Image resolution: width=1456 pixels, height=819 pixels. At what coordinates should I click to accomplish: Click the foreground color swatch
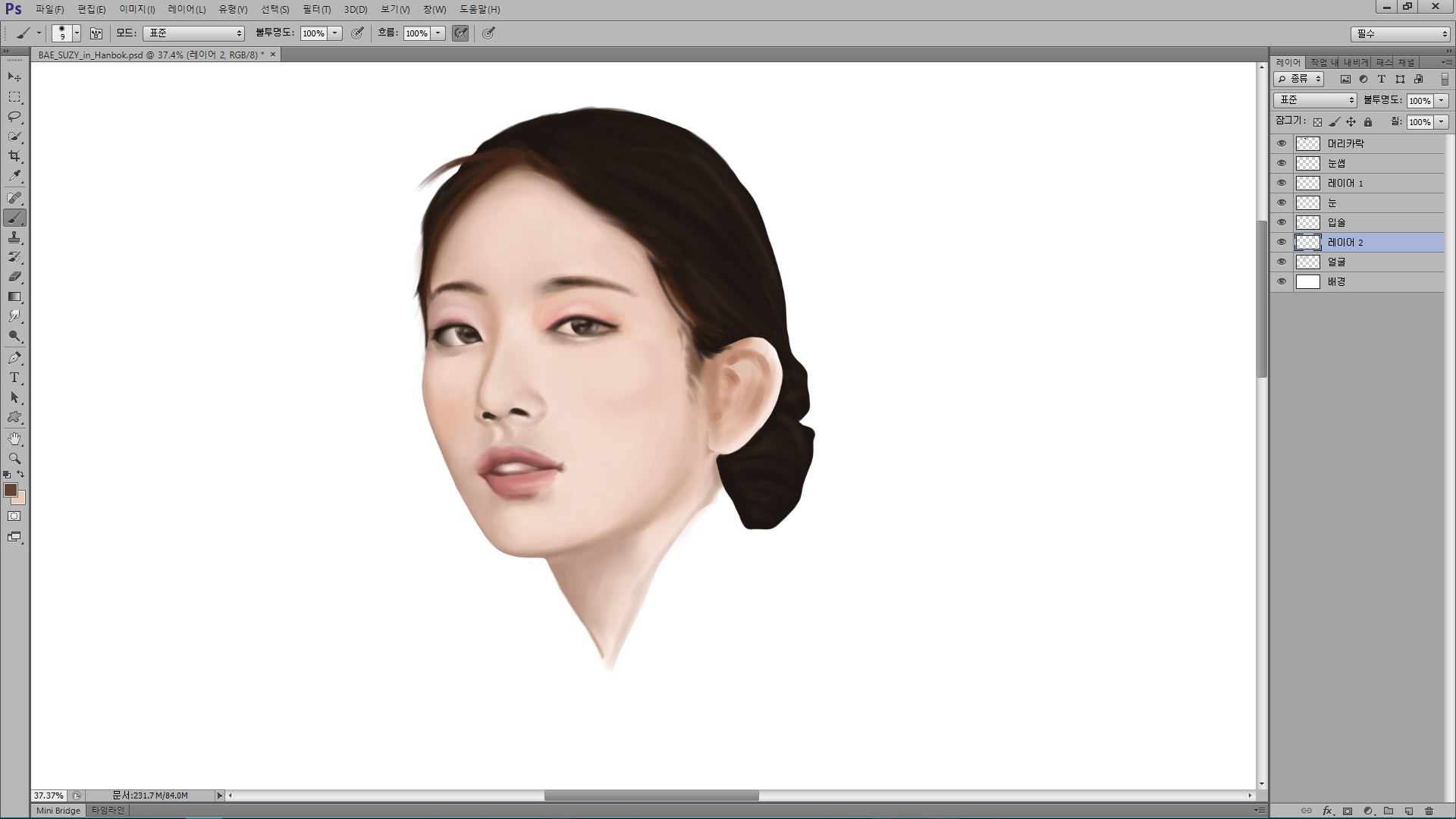point(10,490)
